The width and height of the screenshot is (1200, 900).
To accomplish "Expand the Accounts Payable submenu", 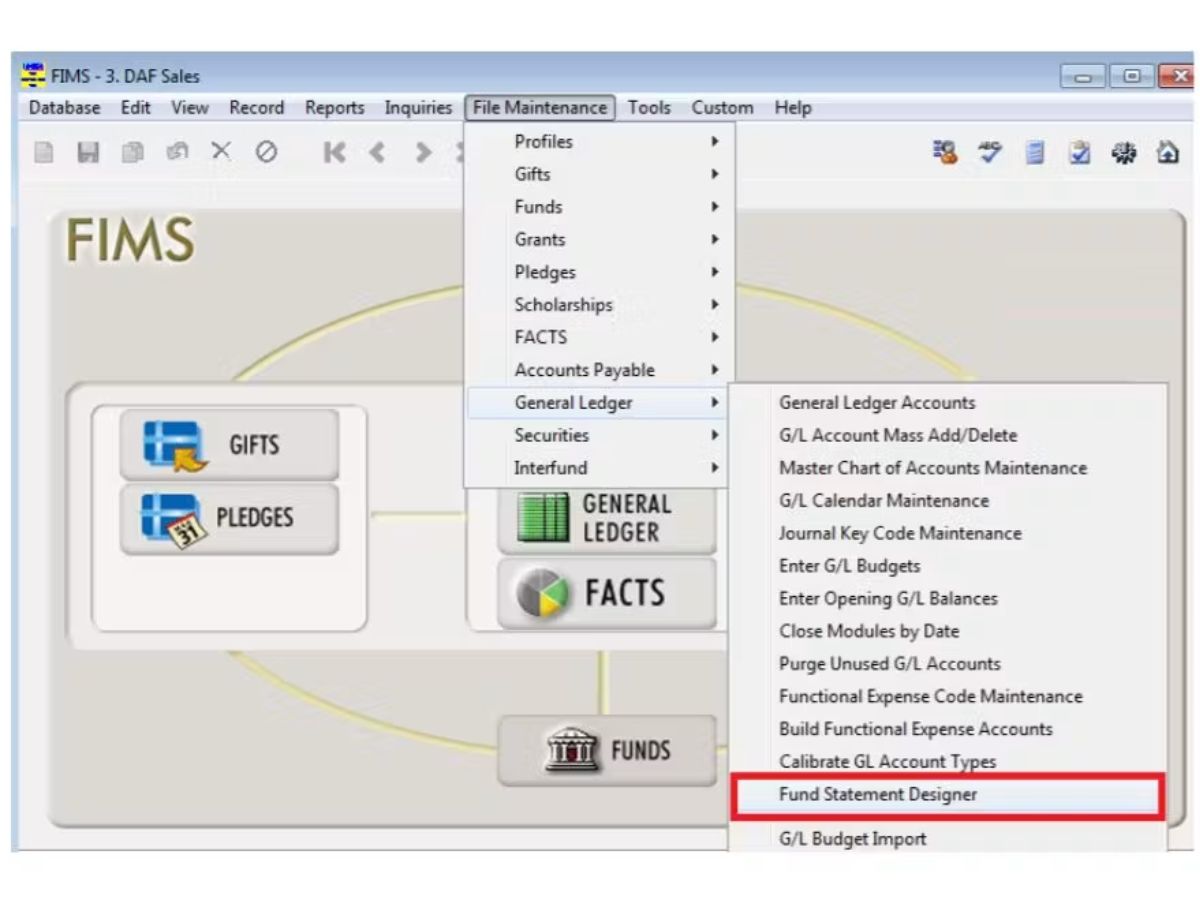I will (599, 370).
